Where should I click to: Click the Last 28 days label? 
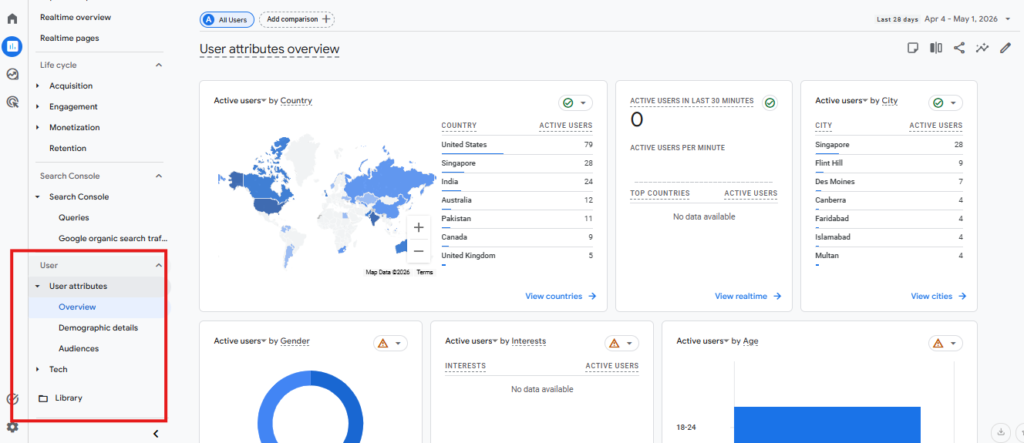pyautogui.click(x=898, y=20)
